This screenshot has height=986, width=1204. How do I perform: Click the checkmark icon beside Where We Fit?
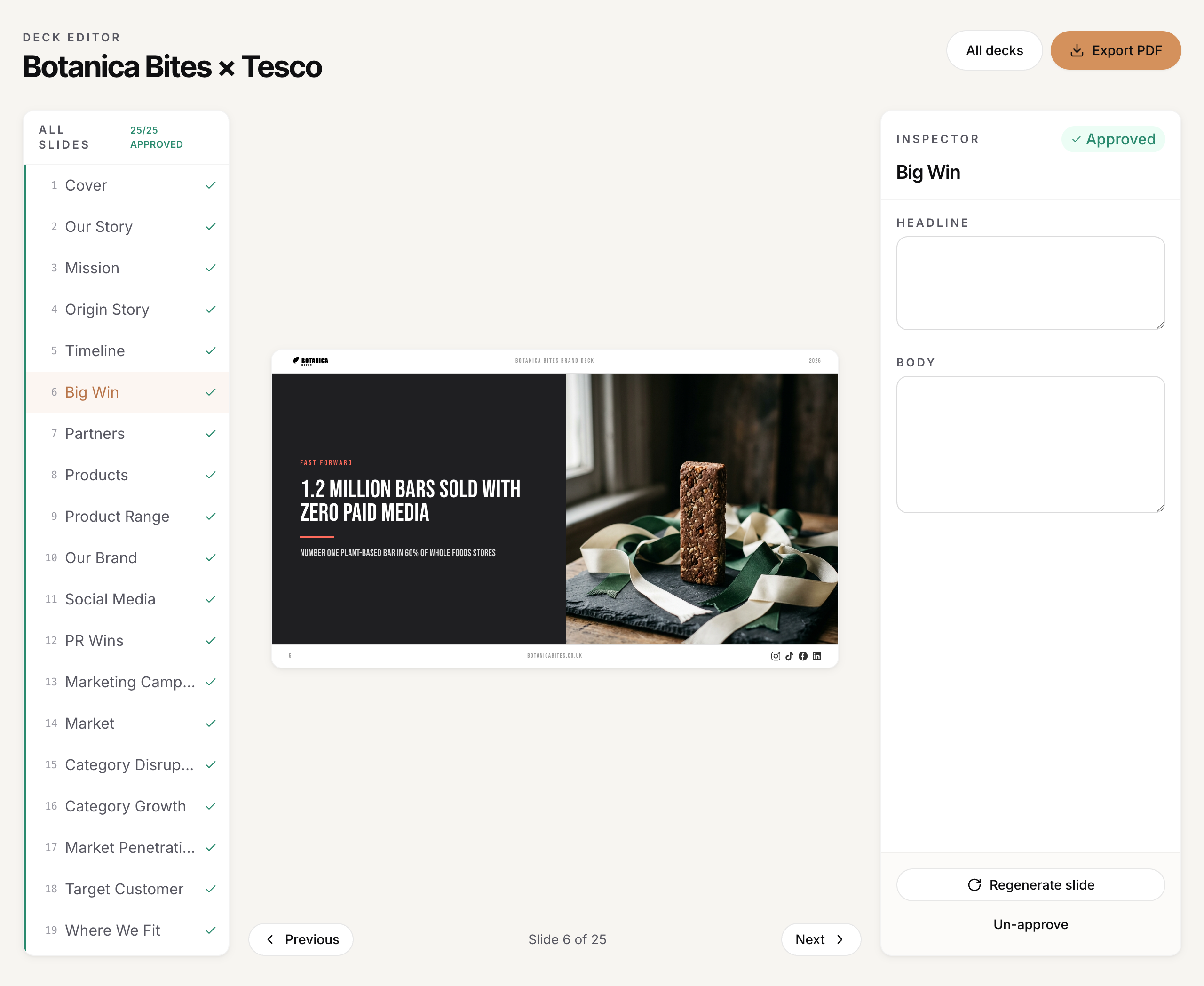coord(211,931)
